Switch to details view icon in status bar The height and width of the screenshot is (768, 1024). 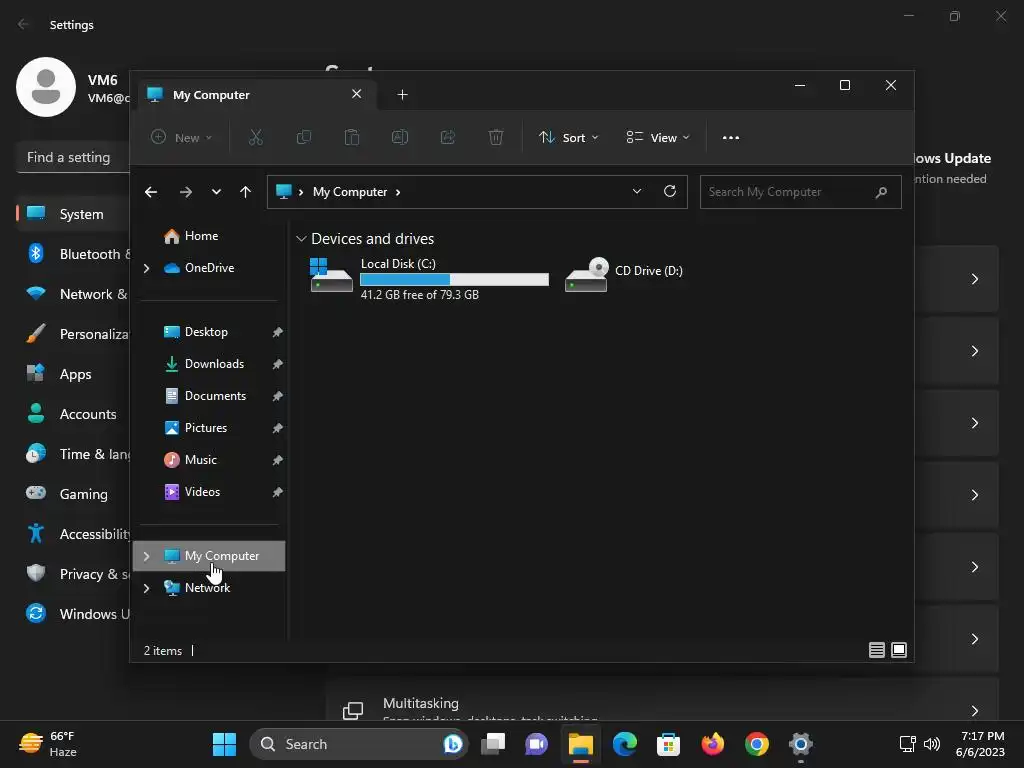[x=876, y=650]
